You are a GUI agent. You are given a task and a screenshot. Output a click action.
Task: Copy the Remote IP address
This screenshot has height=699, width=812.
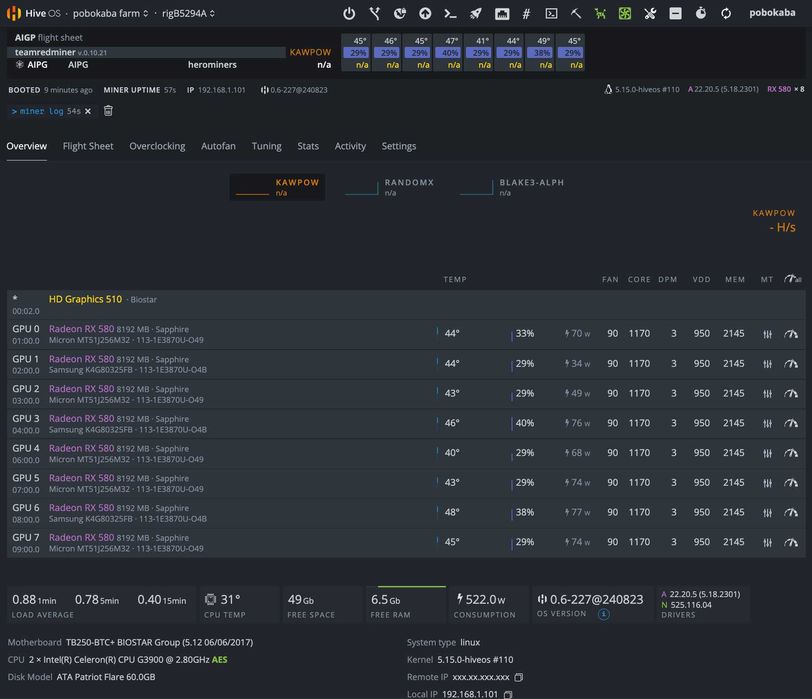tap(519, 677)
